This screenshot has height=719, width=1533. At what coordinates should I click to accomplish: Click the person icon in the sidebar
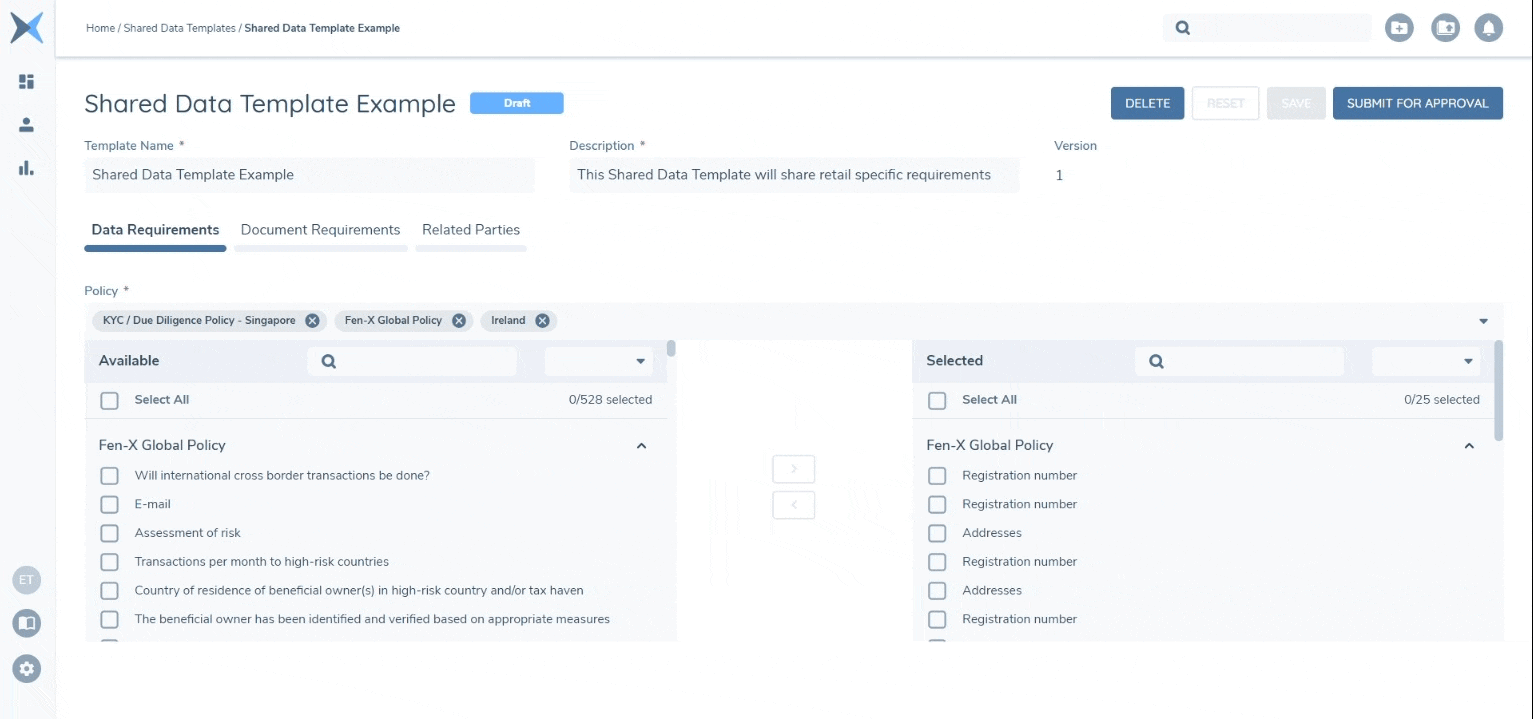pyautogui.click(x=27, y=125)
